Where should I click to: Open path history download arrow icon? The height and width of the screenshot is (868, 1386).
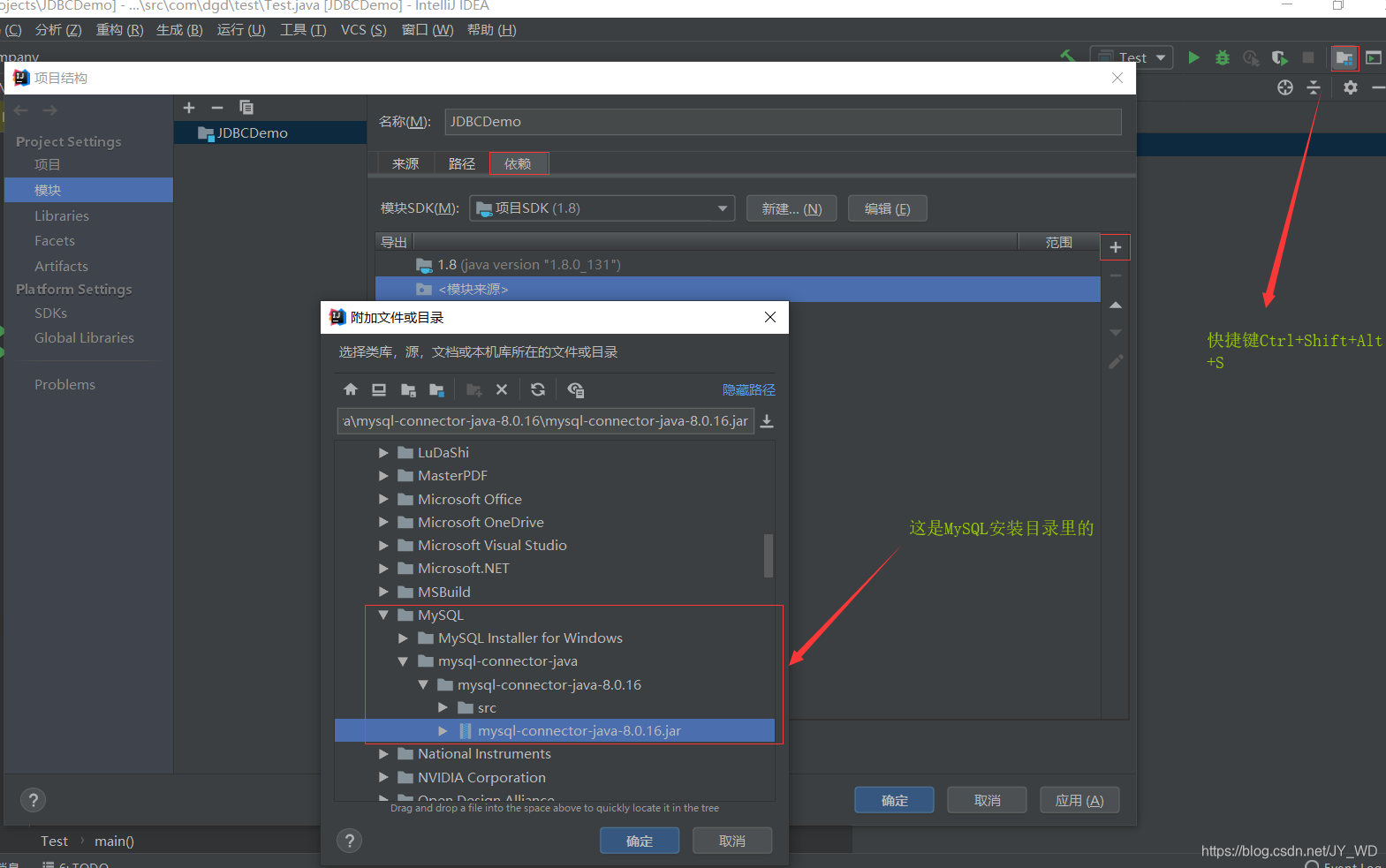coord(767,421)
